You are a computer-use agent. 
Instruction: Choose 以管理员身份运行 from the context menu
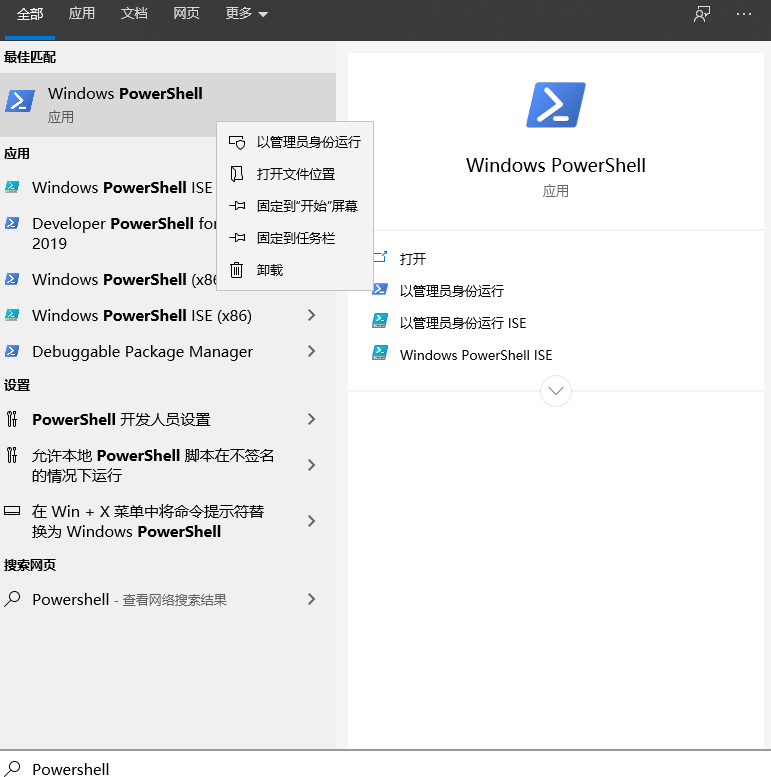(295, 142)
